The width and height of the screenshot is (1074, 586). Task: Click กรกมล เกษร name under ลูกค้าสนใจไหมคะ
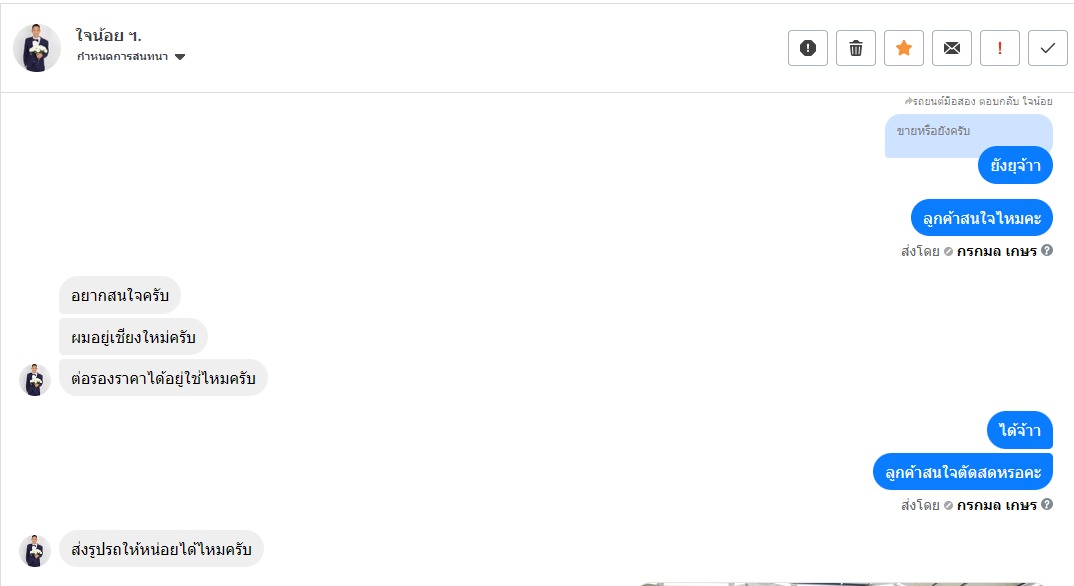pos(996,251)
